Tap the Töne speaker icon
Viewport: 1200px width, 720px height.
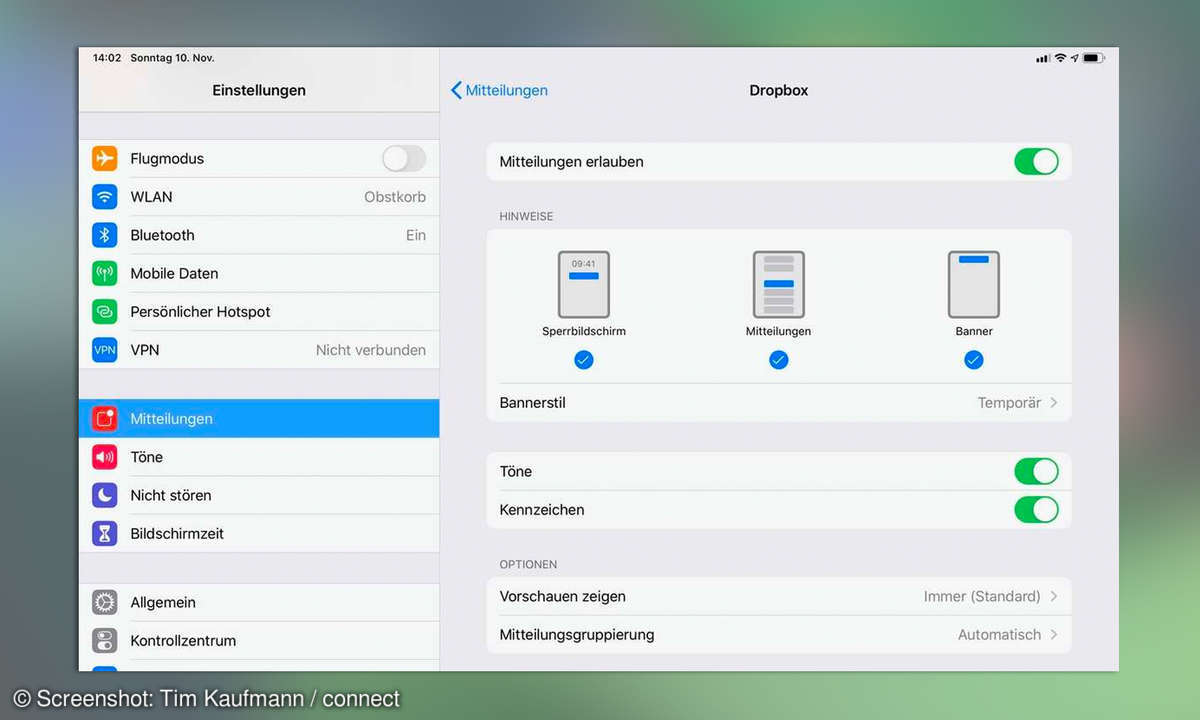coord(105,457)
